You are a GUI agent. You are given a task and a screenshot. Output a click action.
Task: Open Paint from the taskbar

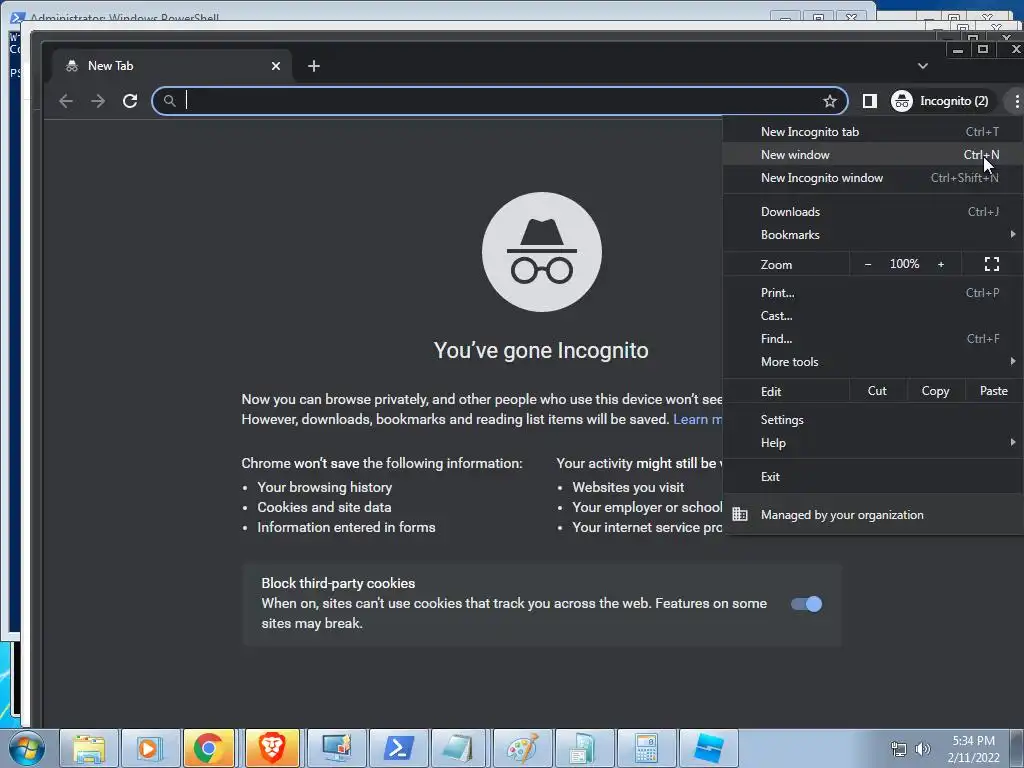[x=522, y=748]
